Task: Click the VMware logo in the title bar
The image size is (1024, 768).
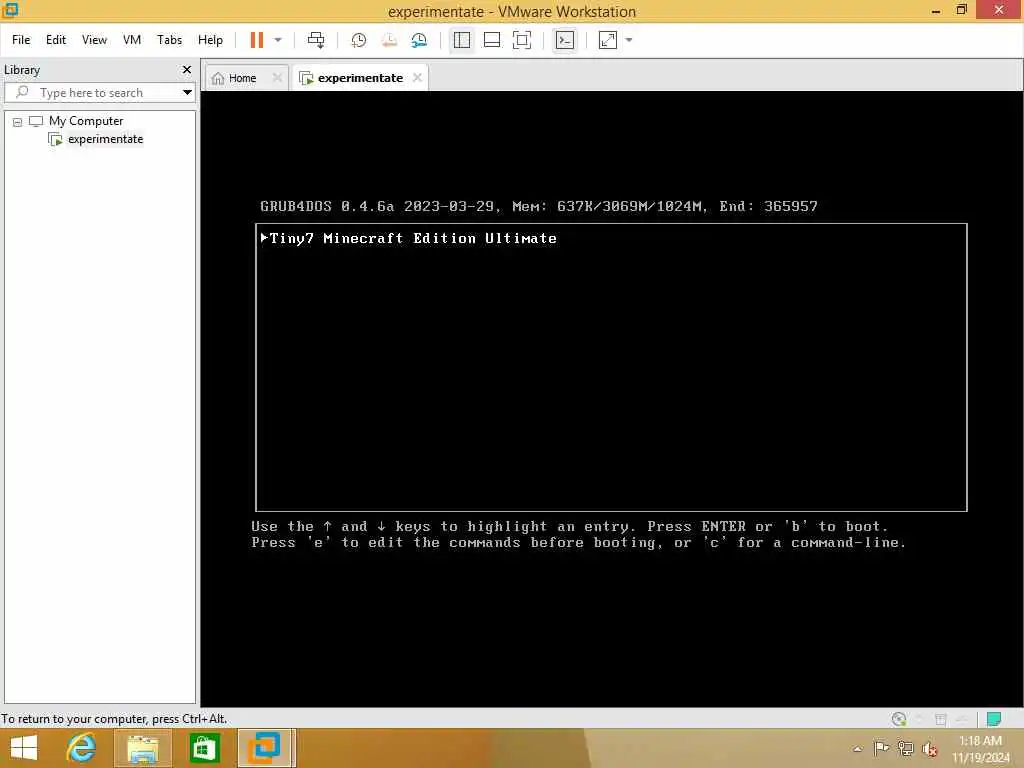Action: click(10, 10)
